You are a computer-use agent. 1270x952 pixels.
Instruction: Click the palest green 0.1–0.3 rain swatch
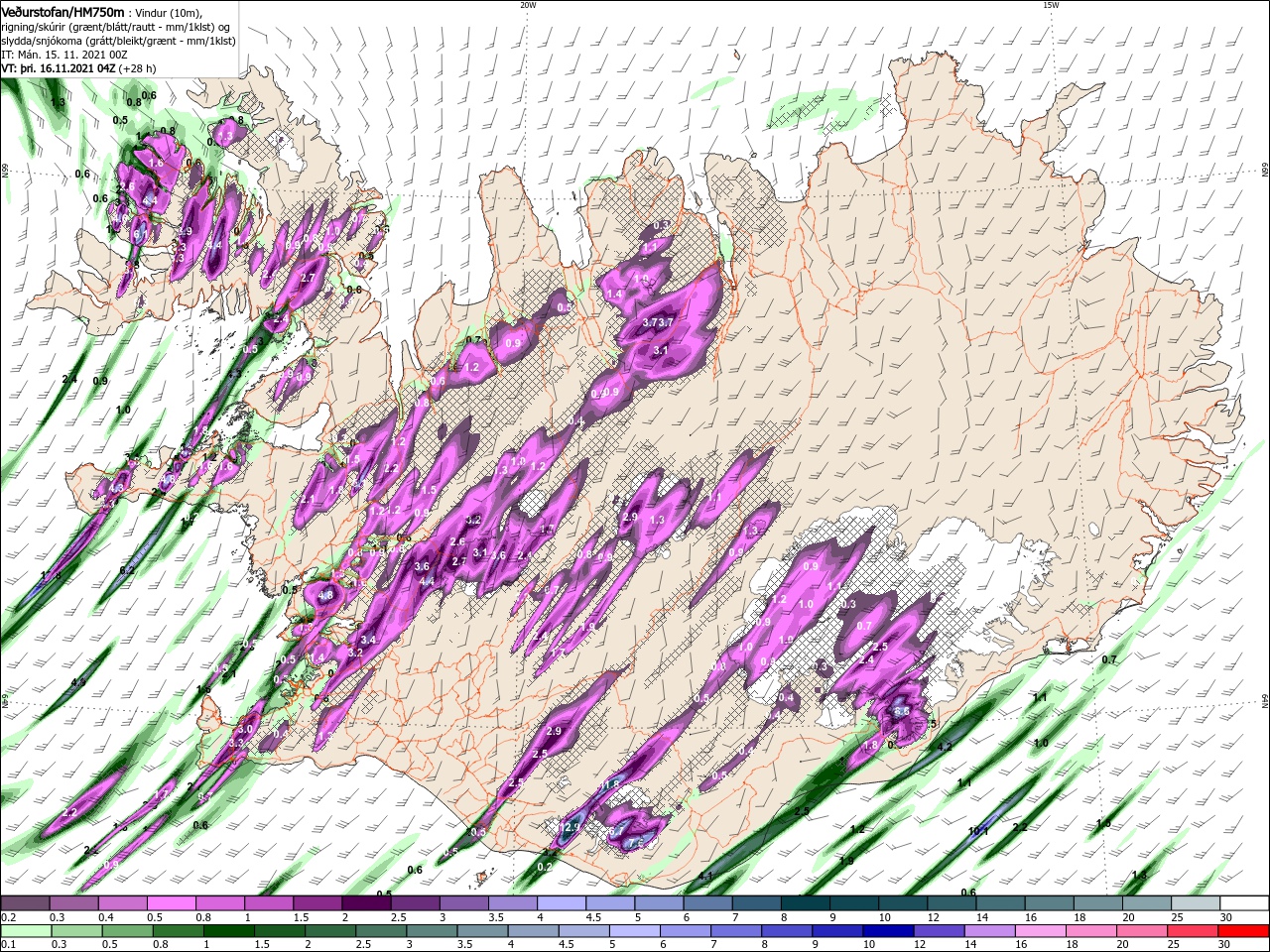tap(25, 931)
